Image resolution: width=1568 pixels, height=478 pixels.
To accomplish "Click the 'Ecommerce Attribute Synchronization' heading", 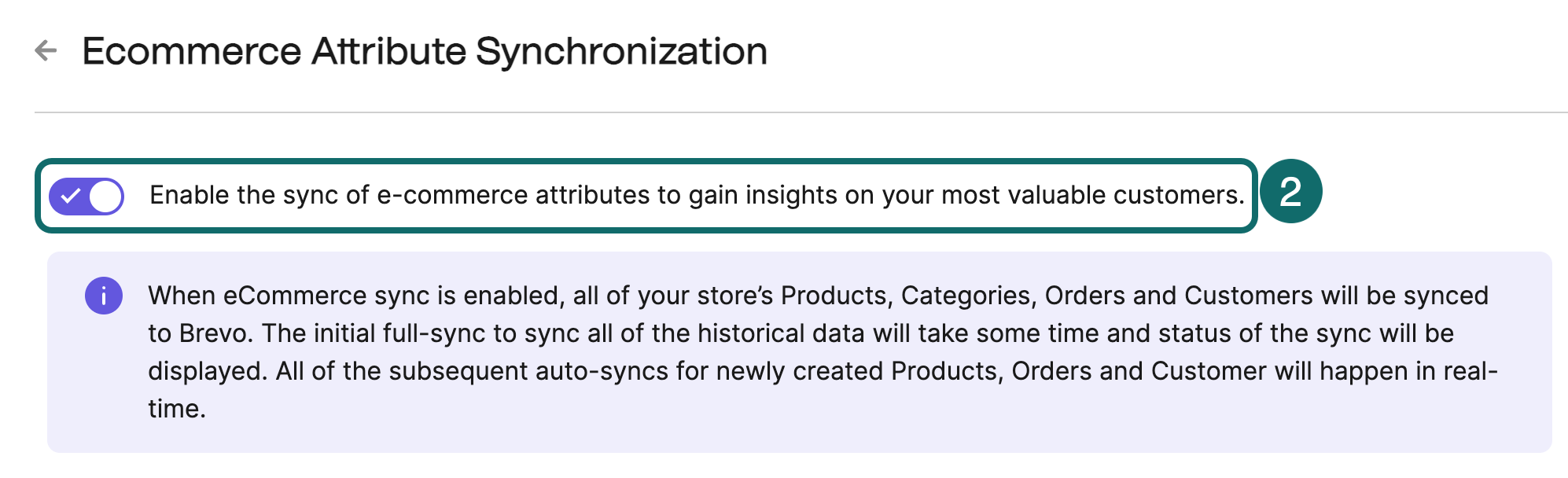I will [425, 52].
